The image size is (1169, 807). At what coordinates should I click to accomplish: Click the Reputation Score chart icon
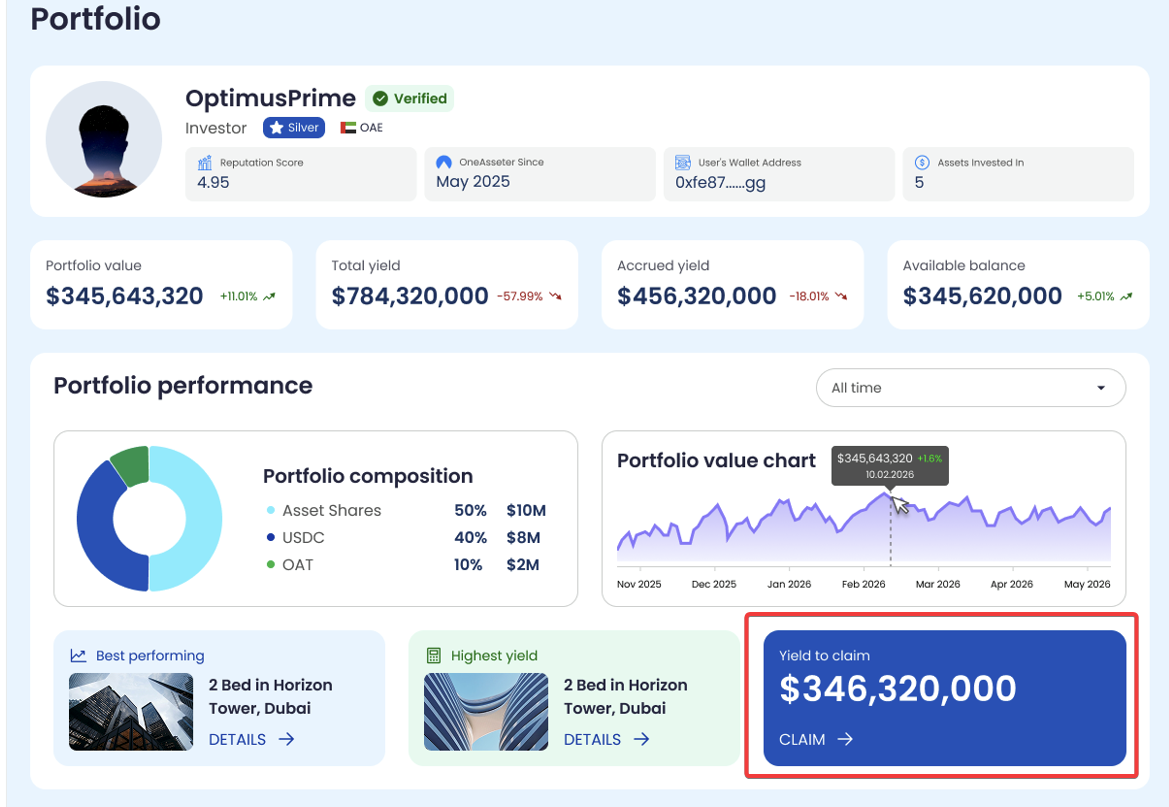tap(205, 163)
